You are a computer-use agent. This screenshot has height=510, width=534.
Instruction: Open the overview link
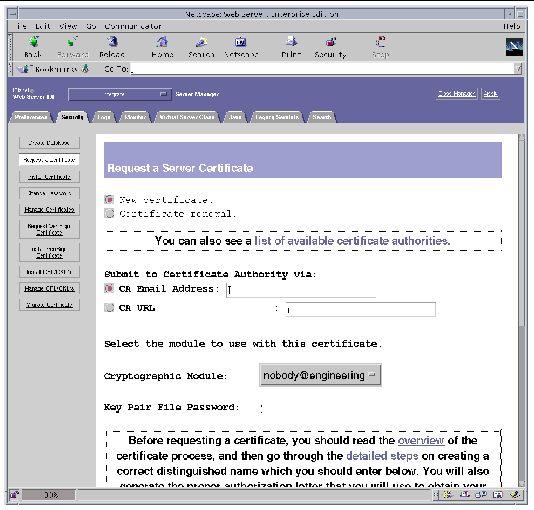[x=421, y=440]
